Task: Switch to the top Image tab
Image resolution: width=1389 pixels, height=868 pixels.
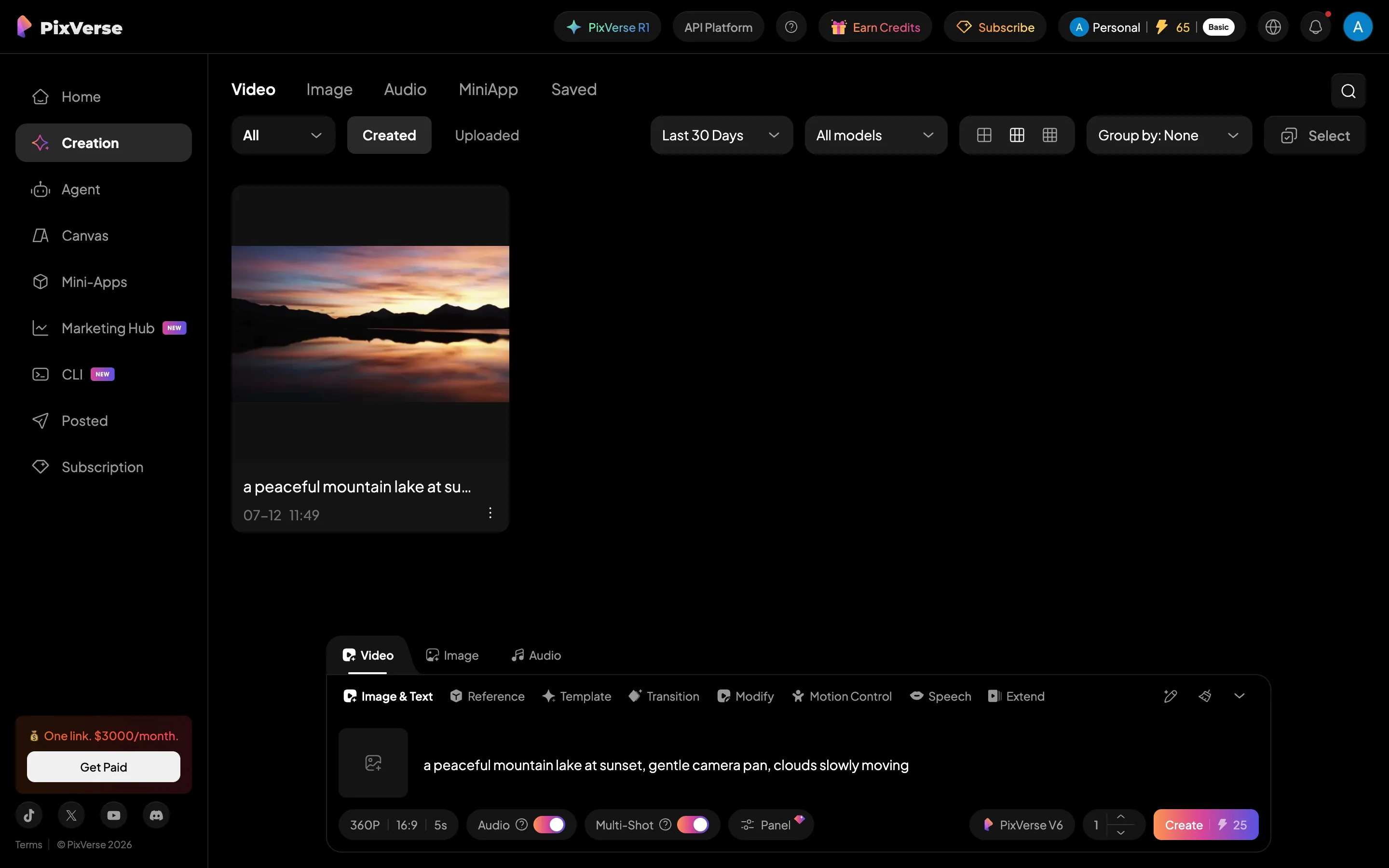Action: pyautogui.click(x=329, y=90)
